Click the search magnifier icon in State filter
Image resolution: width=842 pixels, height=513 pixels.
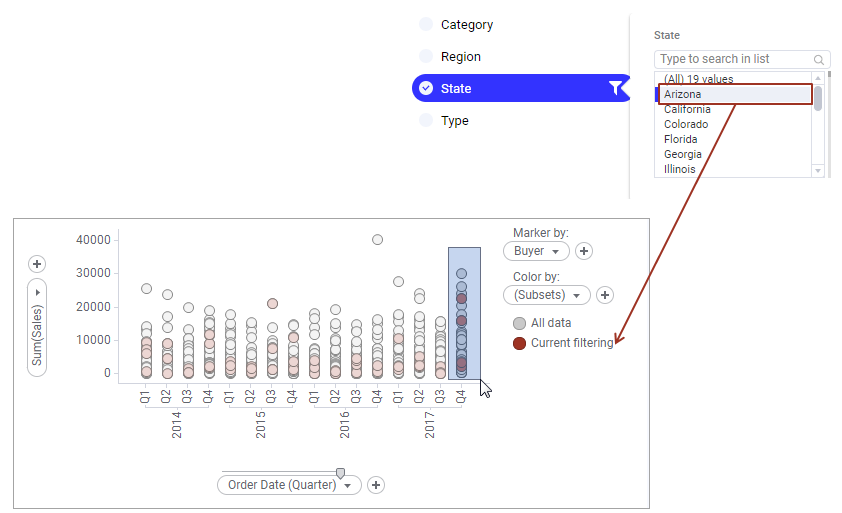[819, 60]
